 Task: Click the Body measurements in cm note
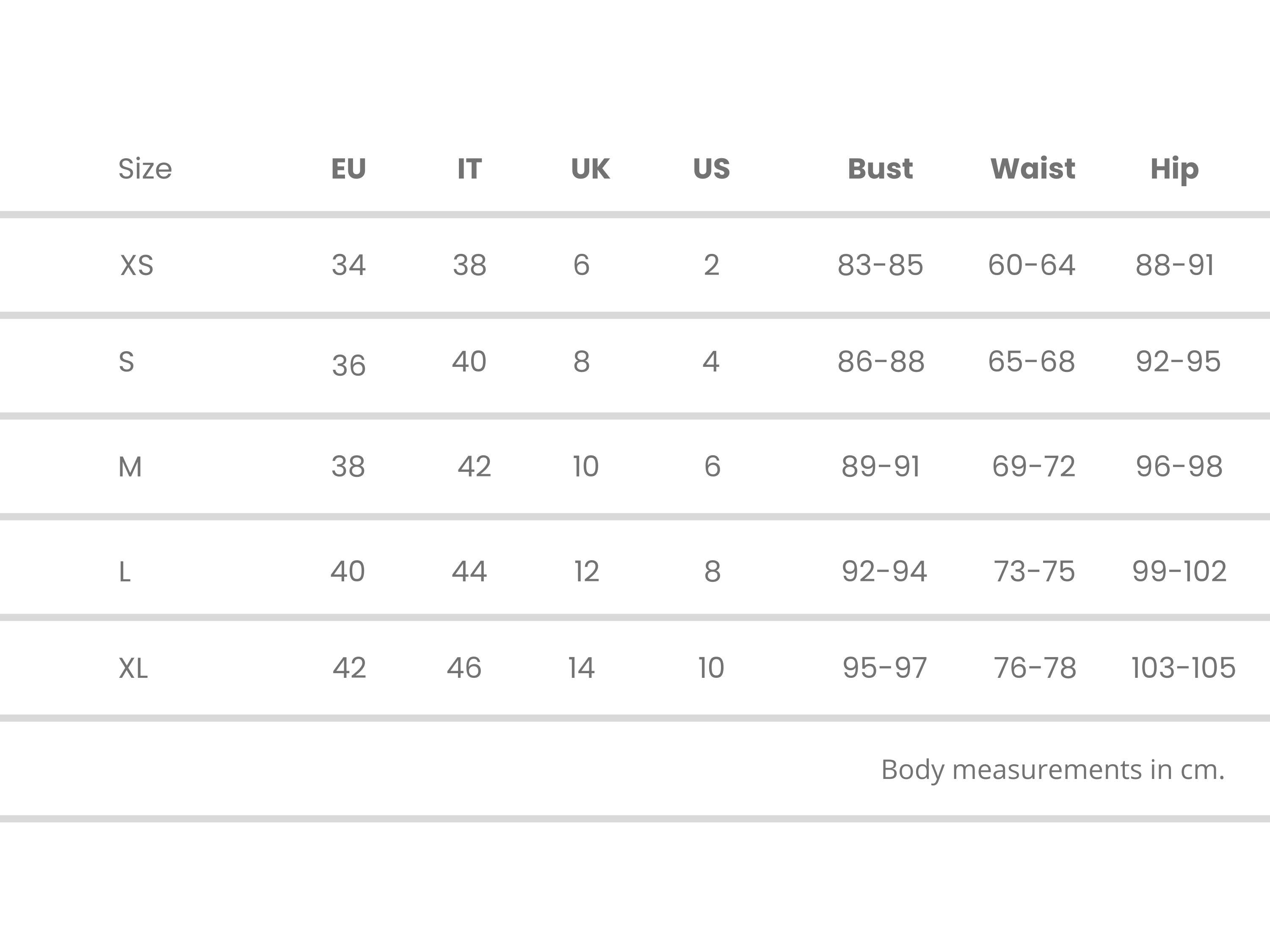(1053, 770)
